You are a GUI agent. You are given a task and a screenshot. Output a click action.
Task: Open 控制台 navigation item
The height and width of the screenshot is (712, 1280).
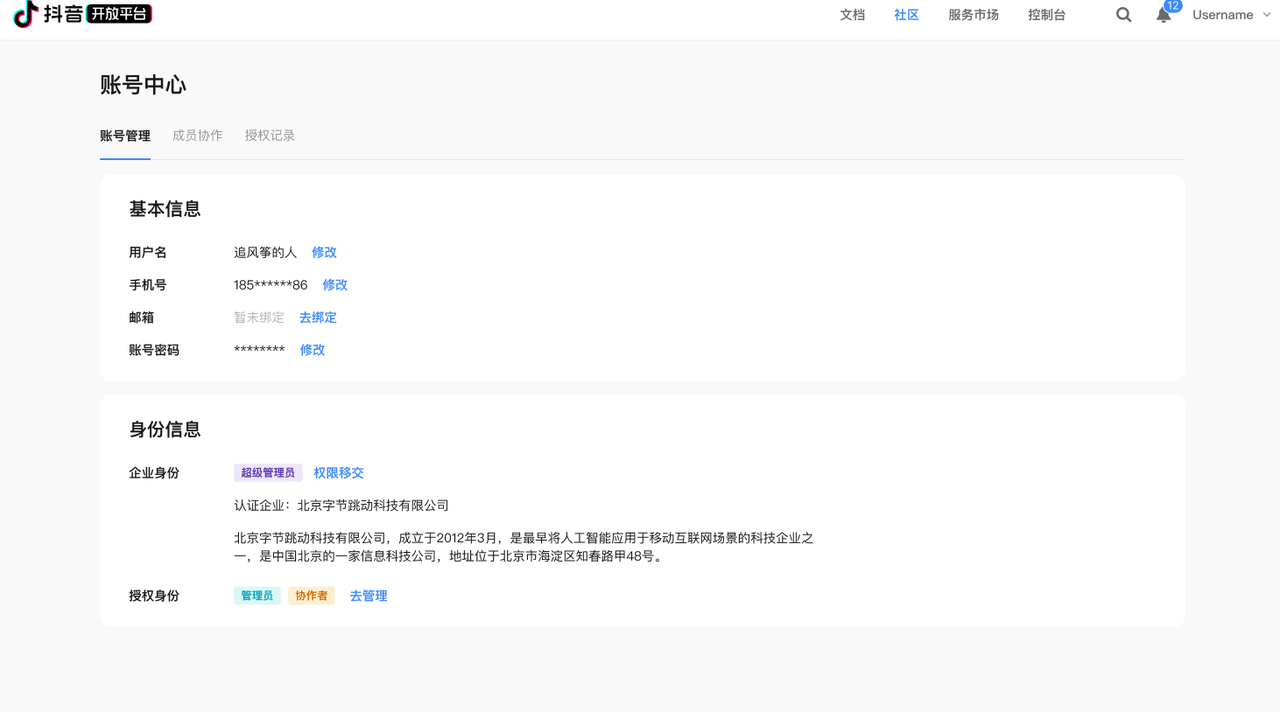coord(1047,15)
